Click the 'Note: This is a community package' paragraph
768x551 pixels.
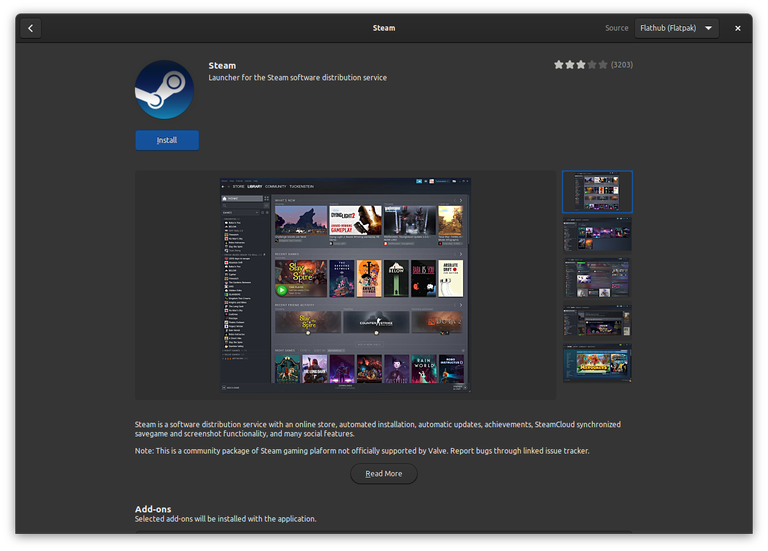362,451
